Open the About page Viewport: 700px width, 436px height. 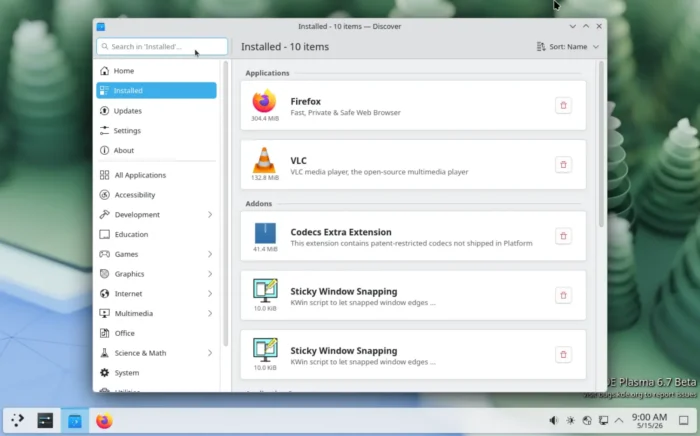156,150
